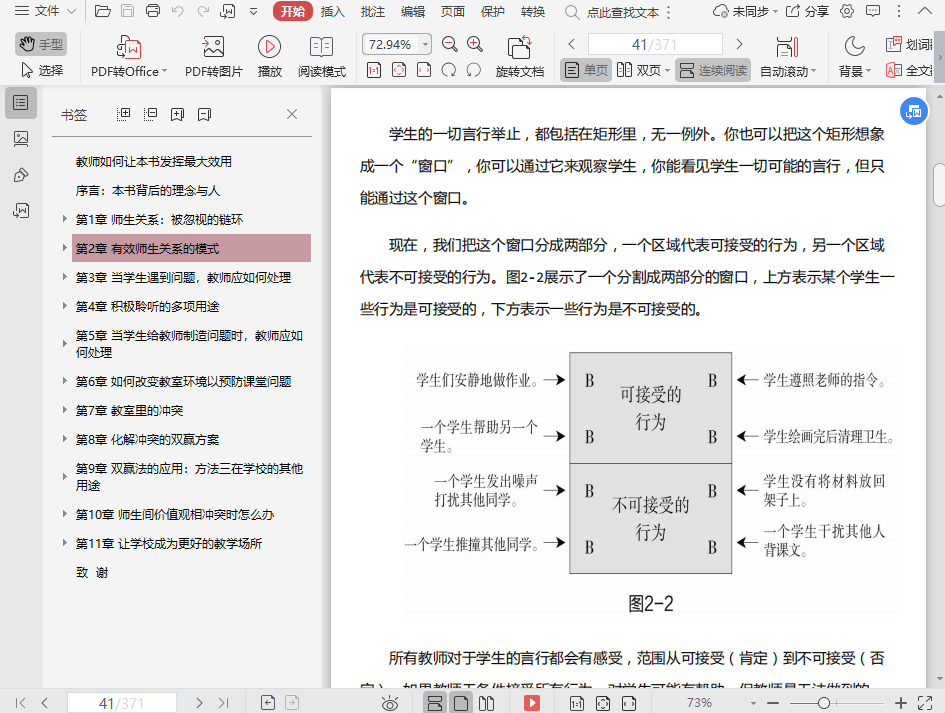This screenshot has width=945, height=713.
Task: Zoom in with the plus magnifier
Action: (x=475, y=44)
